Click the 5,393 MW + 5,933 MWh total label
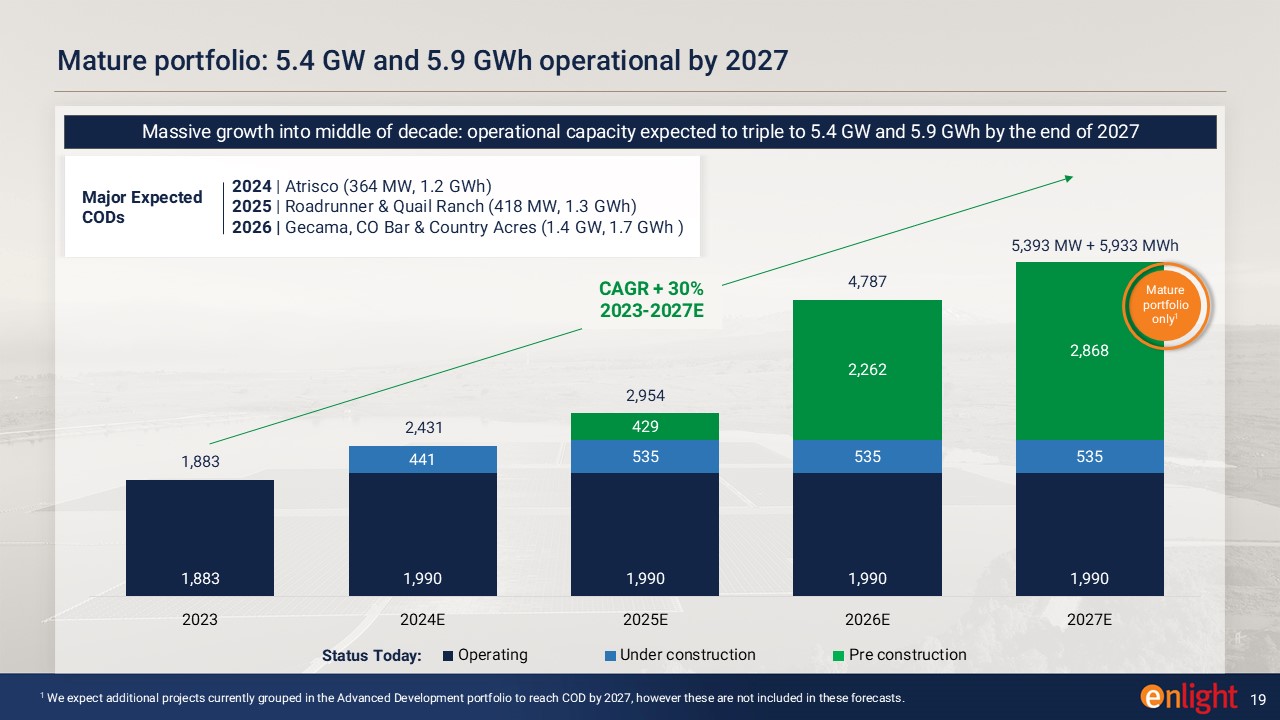 point(1091,246)
